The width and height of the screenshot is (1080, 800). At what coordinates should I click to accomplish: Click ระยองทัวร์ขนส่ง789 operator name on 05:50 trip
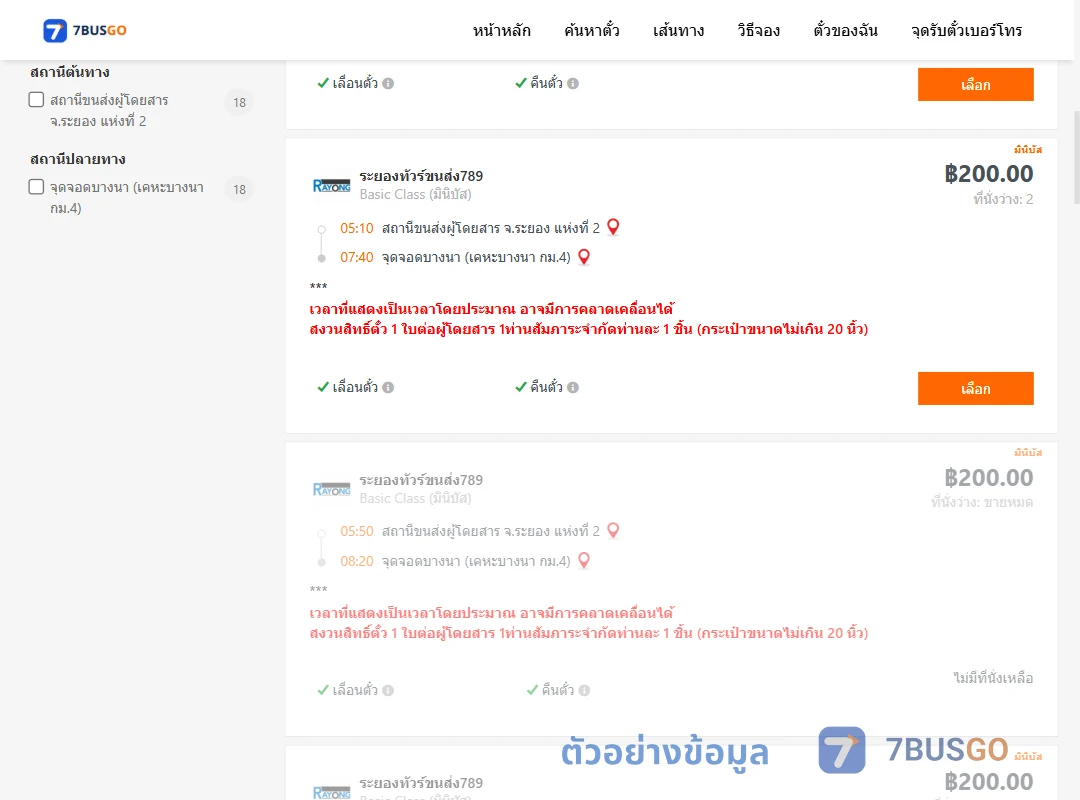point(421,480)
